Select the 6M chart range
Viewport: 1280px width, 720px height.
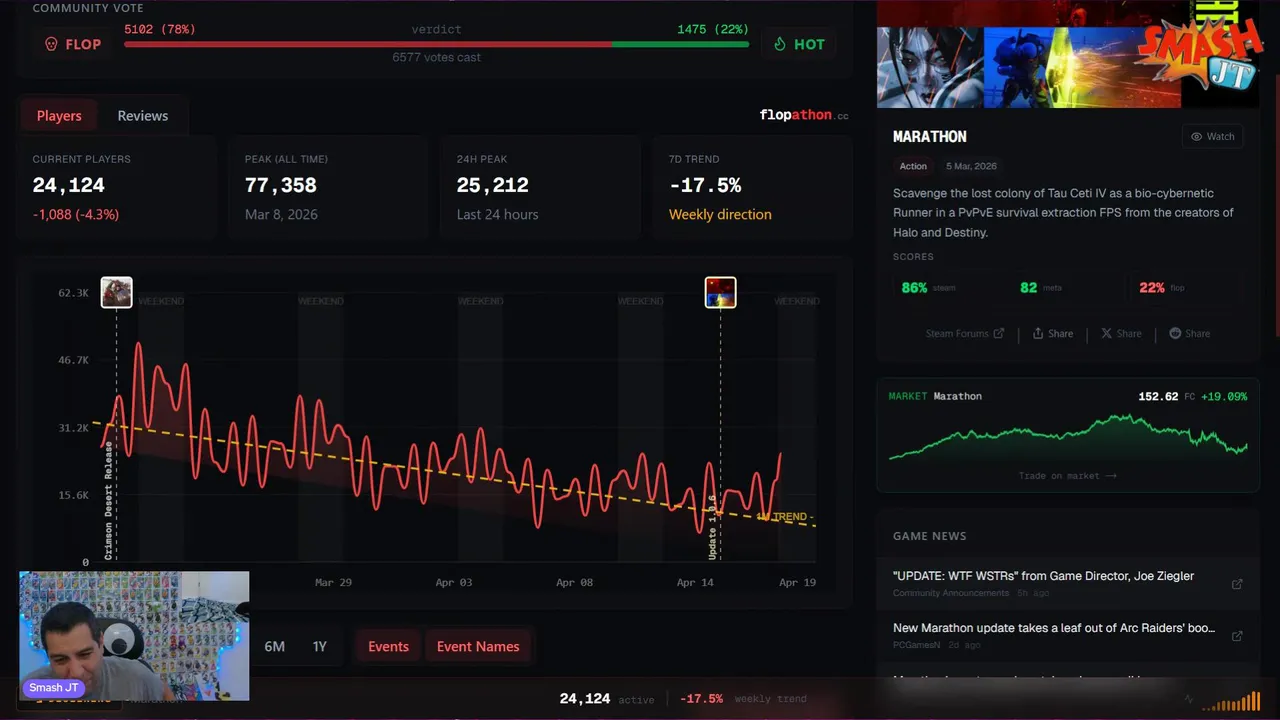click(274, 646)
